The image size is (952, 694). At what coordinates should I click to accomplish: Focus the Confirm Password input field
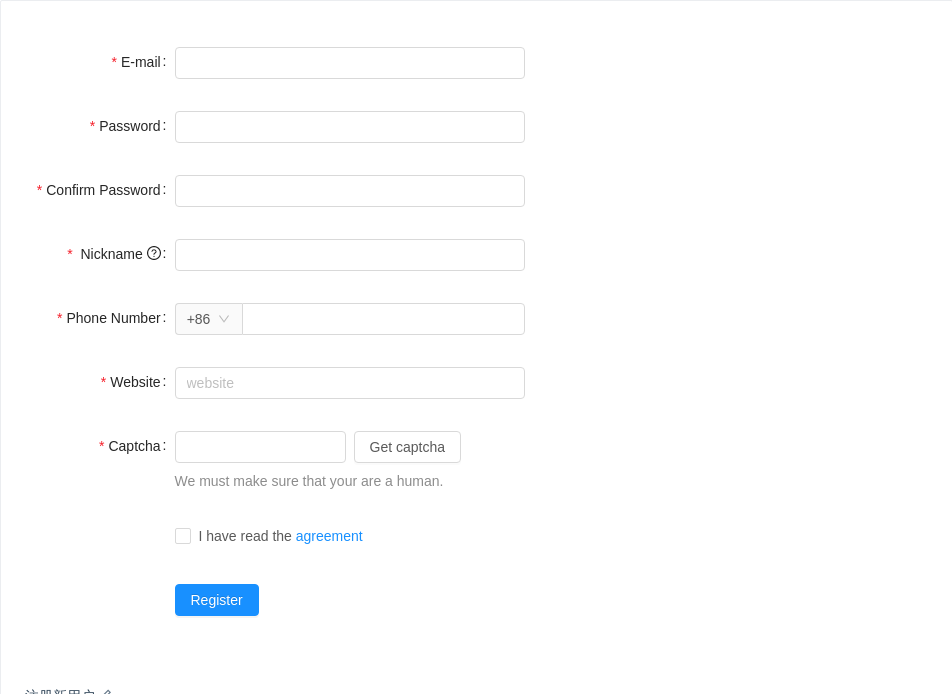pos(350,191)
